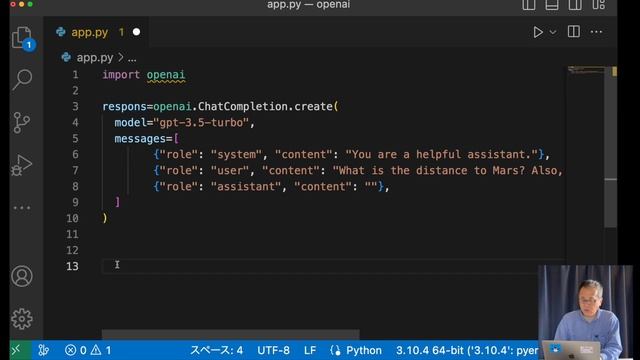The width and height of the screenshot is (640, 360).
Task: Run the Python file with play button
Action: click(538, 32)
